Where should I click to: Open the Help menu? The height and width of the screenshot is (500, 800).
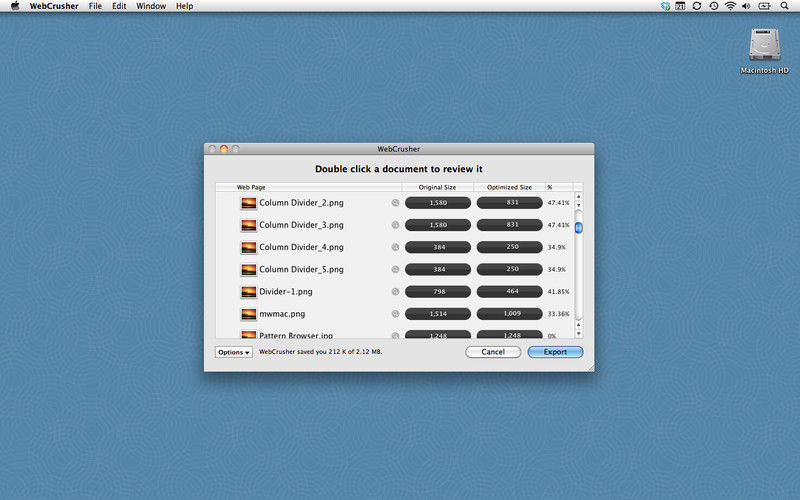pos(185,6)
